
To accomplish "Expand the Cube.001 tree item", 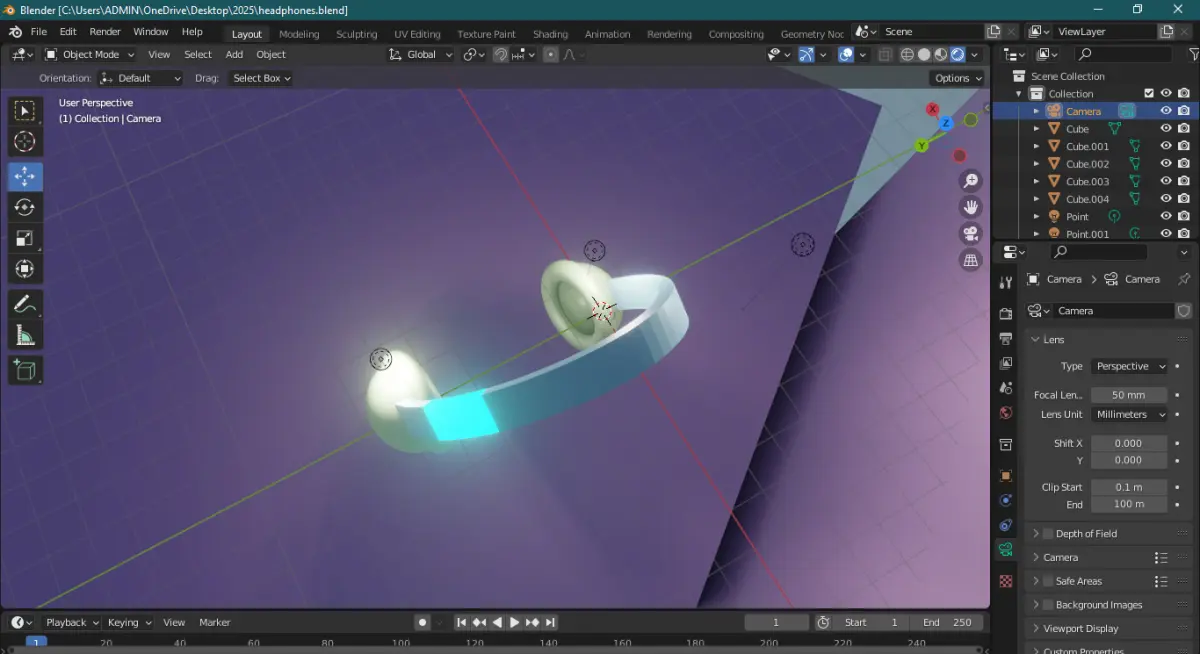I will pyautogui.click(x=1036, y=147).
